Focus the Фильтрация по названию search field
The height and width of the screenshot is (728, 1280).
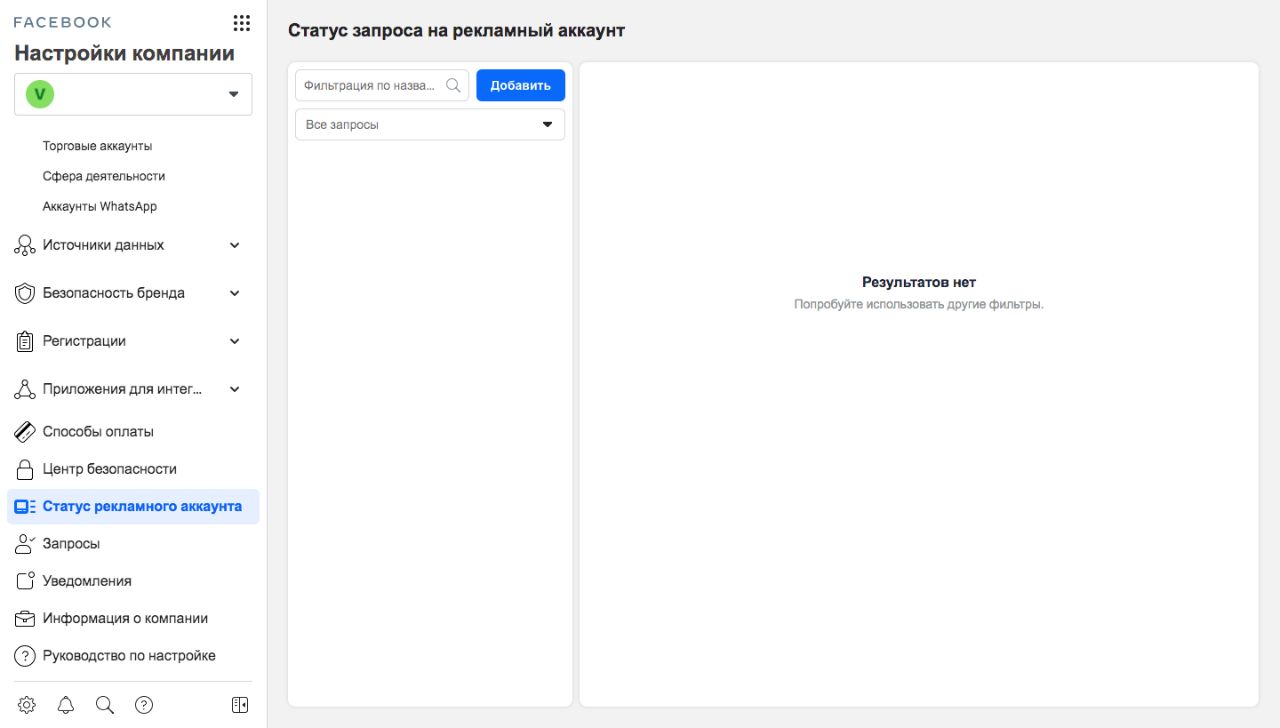382,85
